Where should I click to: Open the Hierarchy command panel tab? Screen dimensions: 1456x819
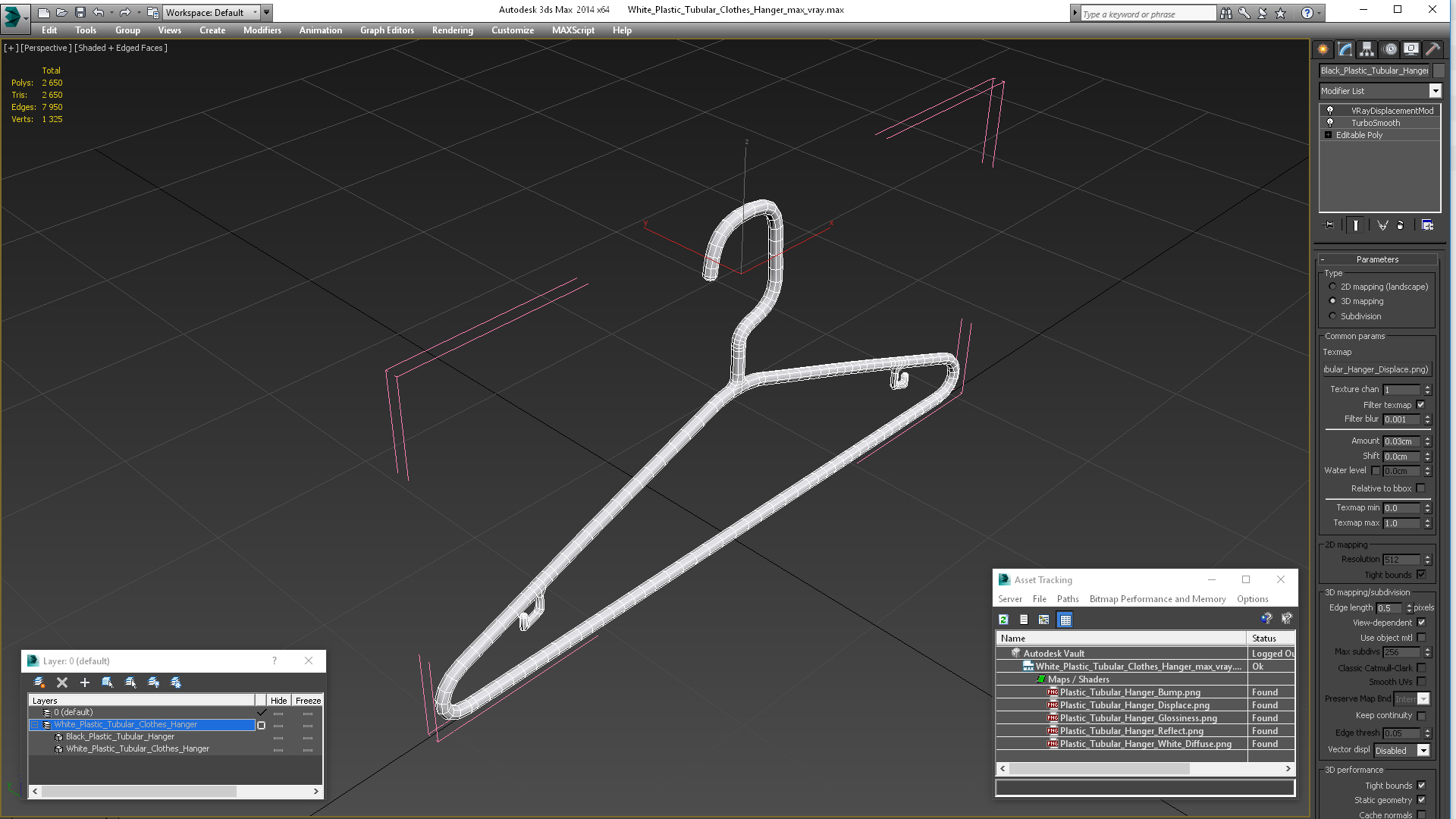pos(1367,49)
